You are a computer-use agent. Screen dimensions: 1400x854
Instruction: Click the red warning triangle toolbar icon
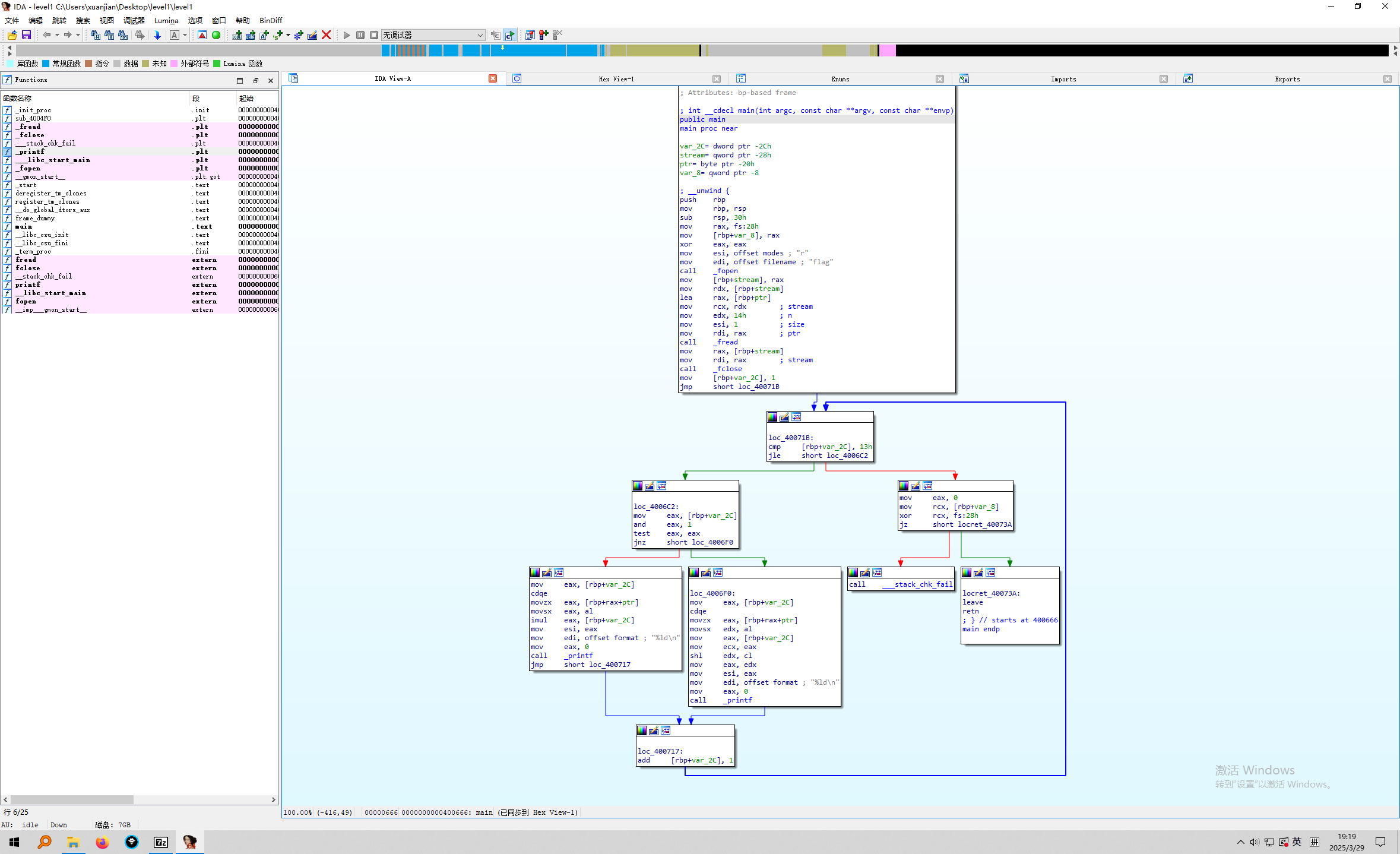point(202,35)
